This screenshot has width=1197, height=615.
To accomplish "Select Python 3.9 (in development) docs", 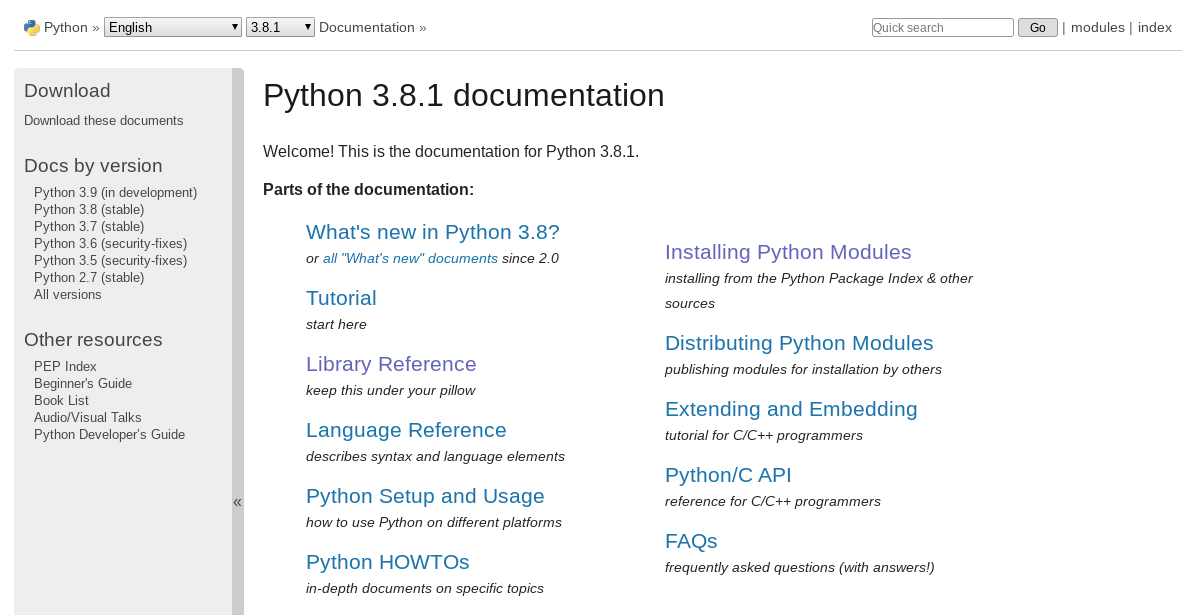I will 115,192.
